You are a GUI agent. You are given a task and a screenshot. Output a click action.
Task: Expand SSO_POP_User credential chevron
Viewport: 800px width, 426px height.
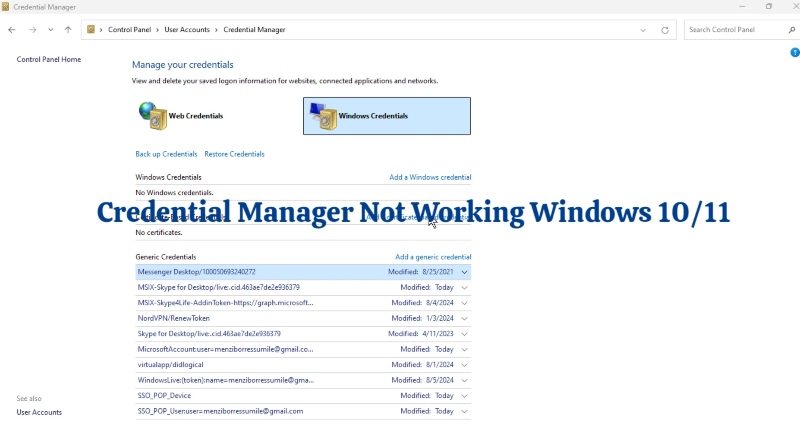click(464, 411)
